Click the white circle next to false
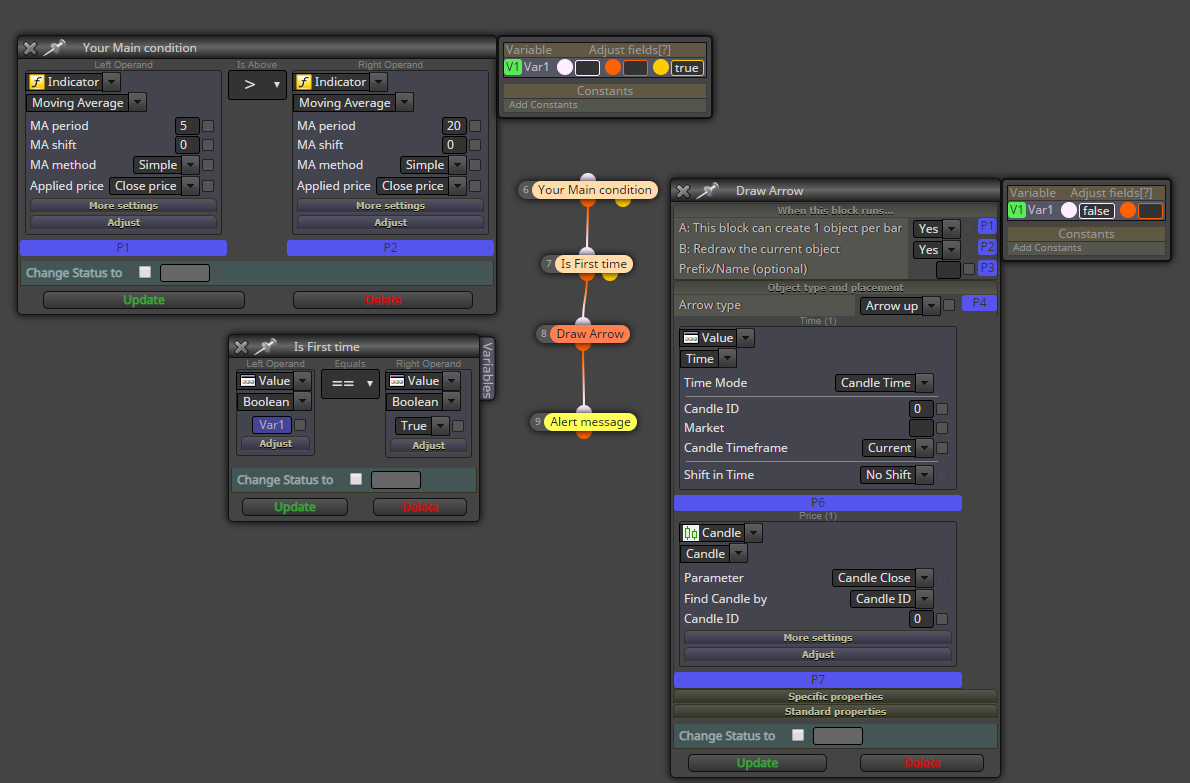The image size is (1190, 783). pyautogui.click(x=1069, y=210)
